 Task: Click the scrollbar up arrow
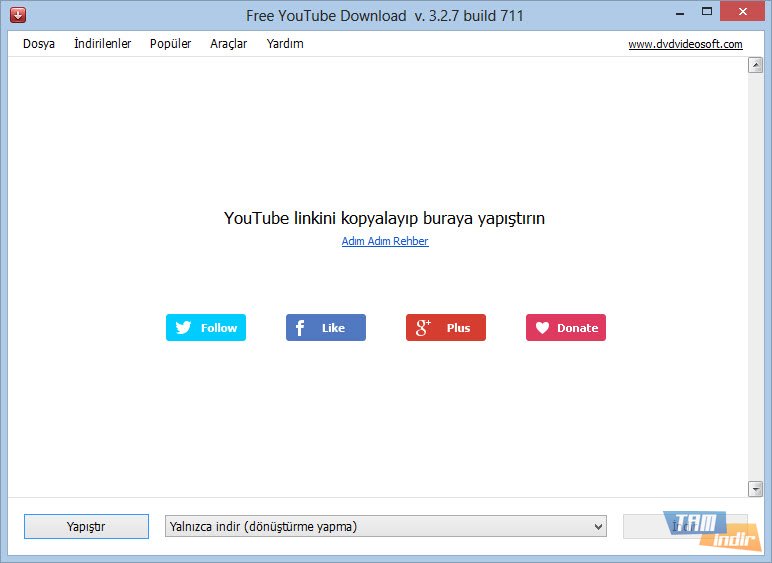pyautogui.click(x=755, y=65)
